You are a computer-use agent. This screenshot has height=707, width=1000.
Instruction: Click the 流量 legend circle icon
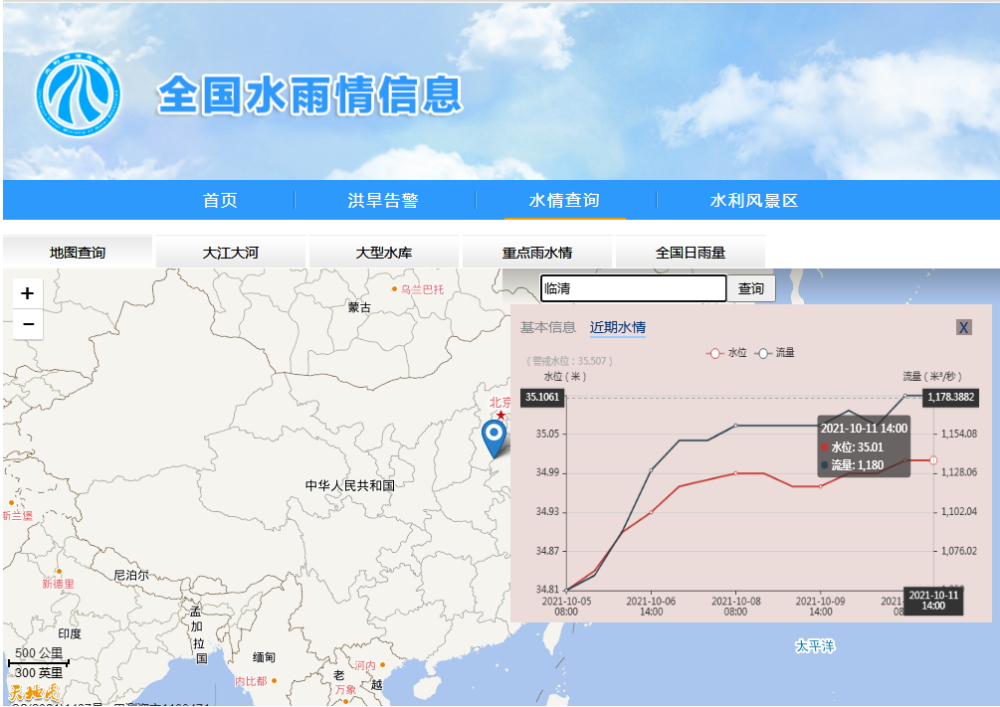764,352
